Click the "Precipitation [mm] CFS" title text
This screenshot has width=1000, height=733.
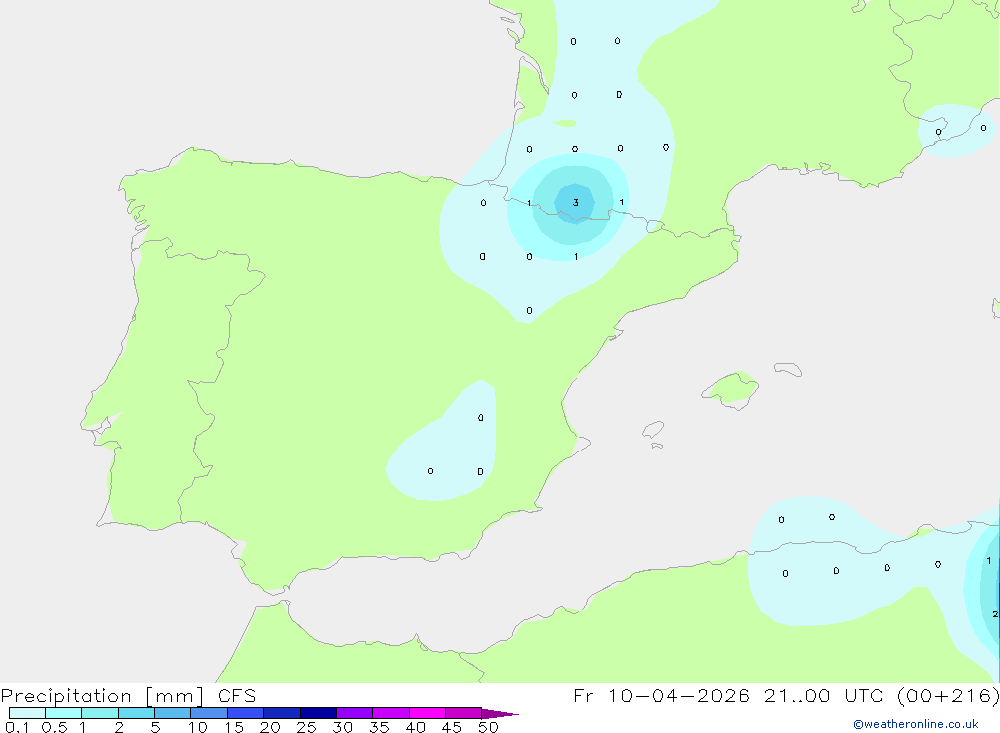pos(128,696)
